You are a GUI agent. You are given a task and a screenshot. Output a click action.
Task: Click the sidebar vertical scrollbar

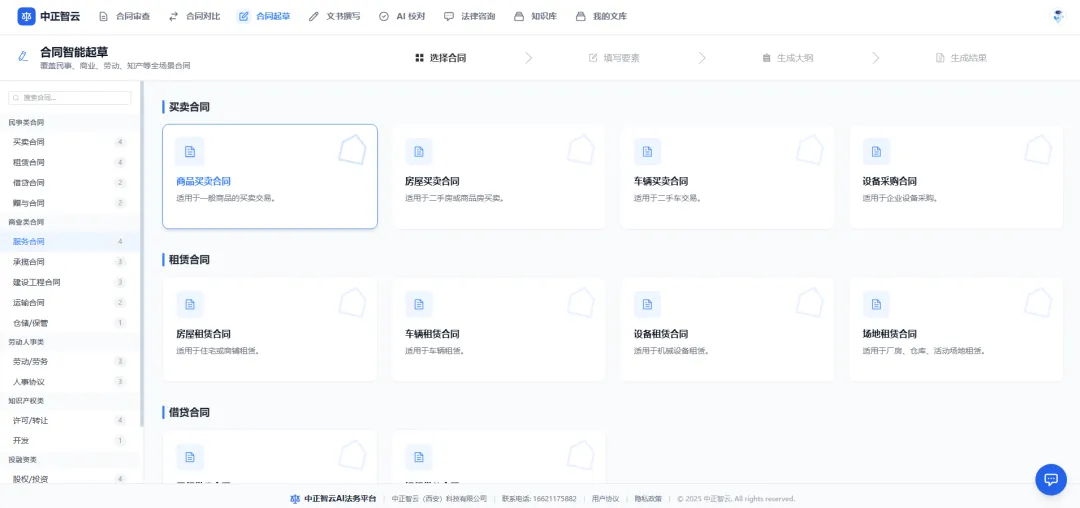pyautogui.click(x=142, y=255)
